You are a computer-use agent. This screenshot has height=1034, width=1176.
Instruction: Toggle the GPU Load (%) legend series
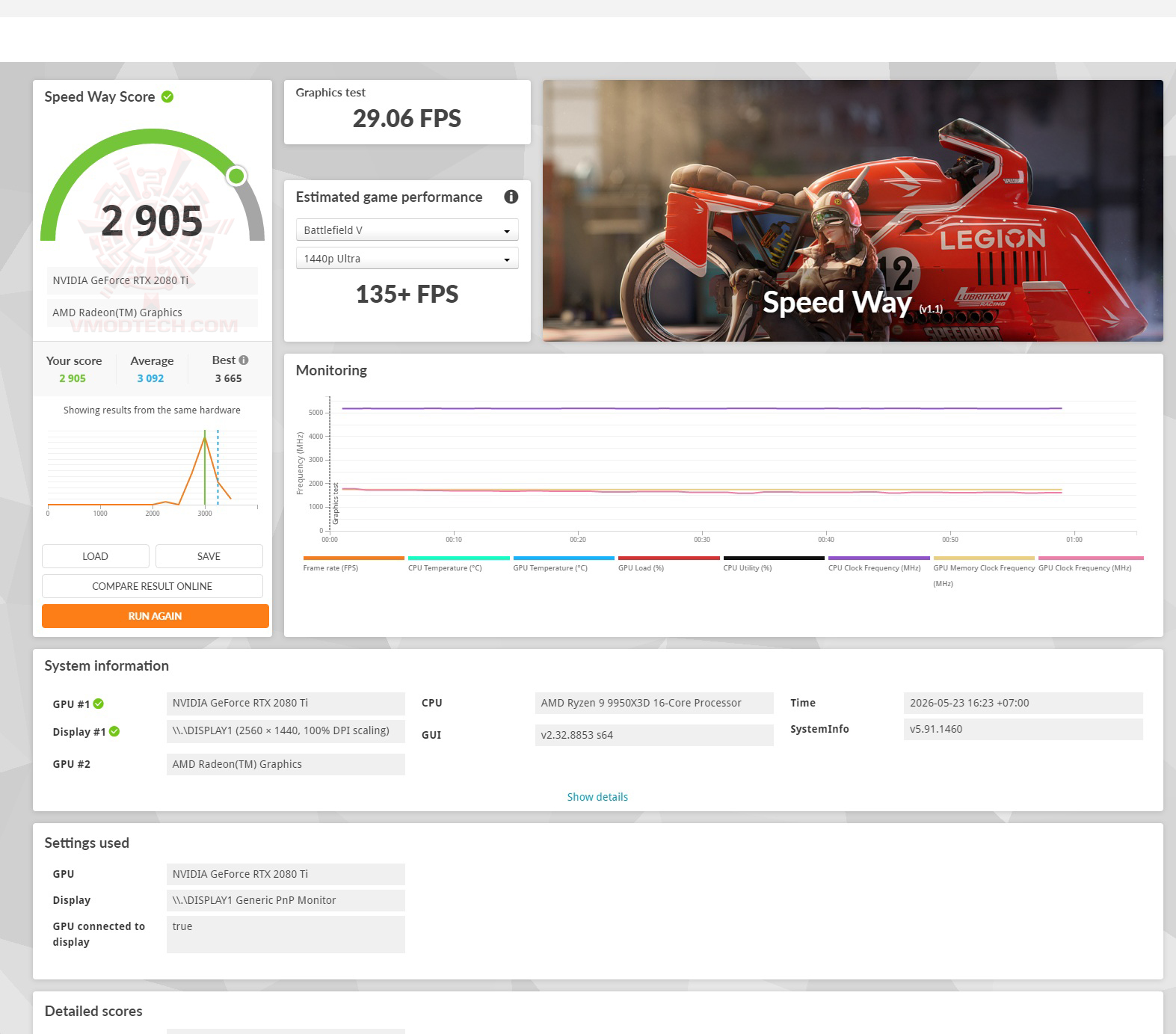[x=641, y=568]
